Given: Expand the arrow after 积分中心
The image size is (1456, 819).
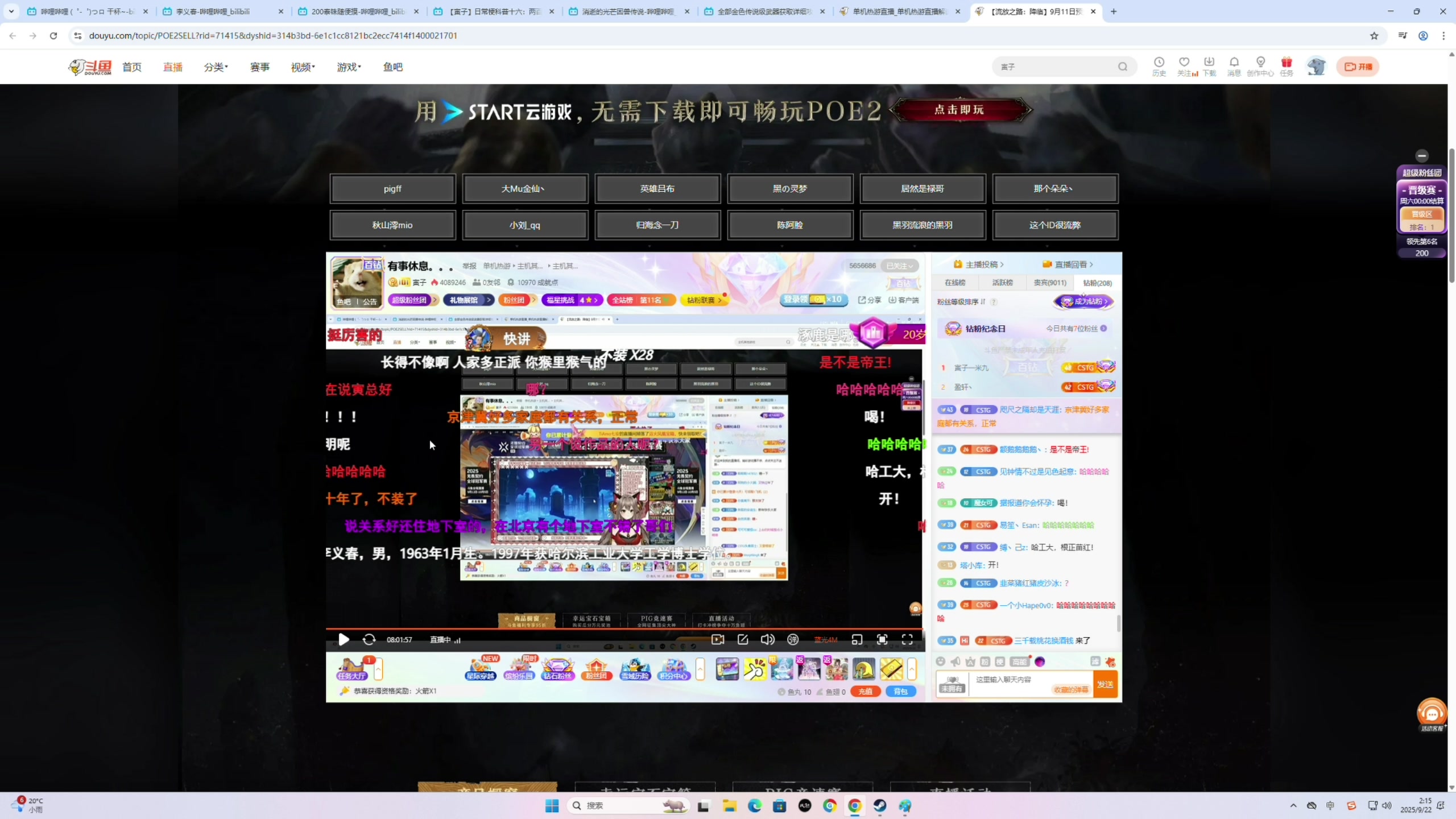Looking at the screenshot, I should coord(700,669).
